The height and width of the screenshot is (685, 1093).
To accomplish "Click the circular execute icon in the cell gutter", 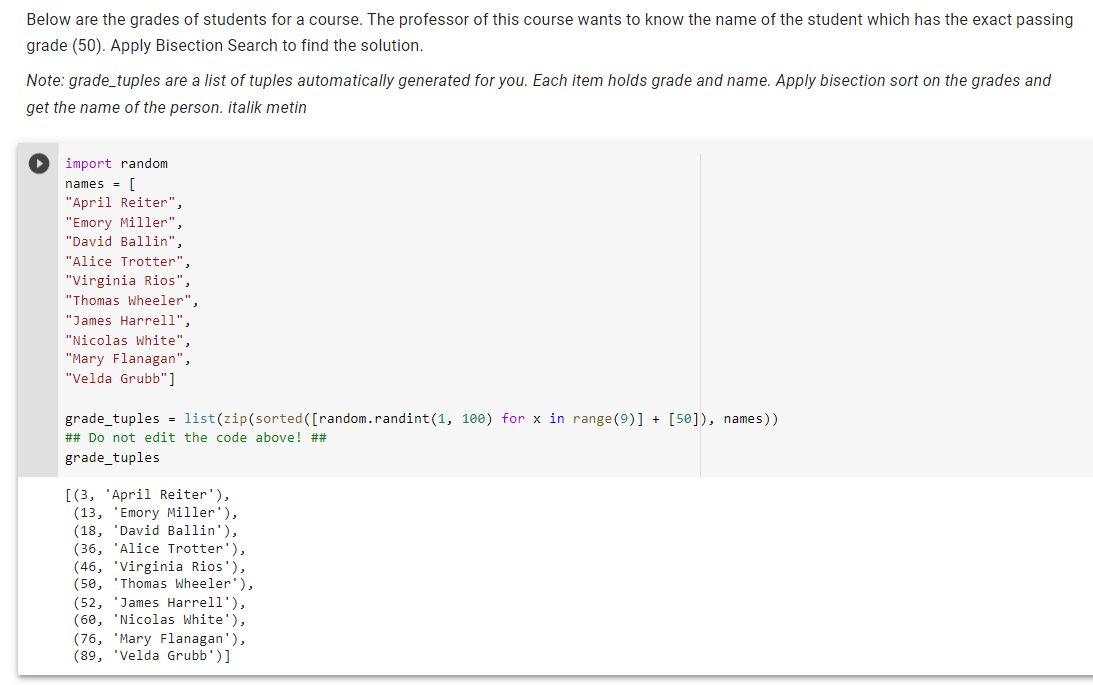I will click(x=37, y=163).
